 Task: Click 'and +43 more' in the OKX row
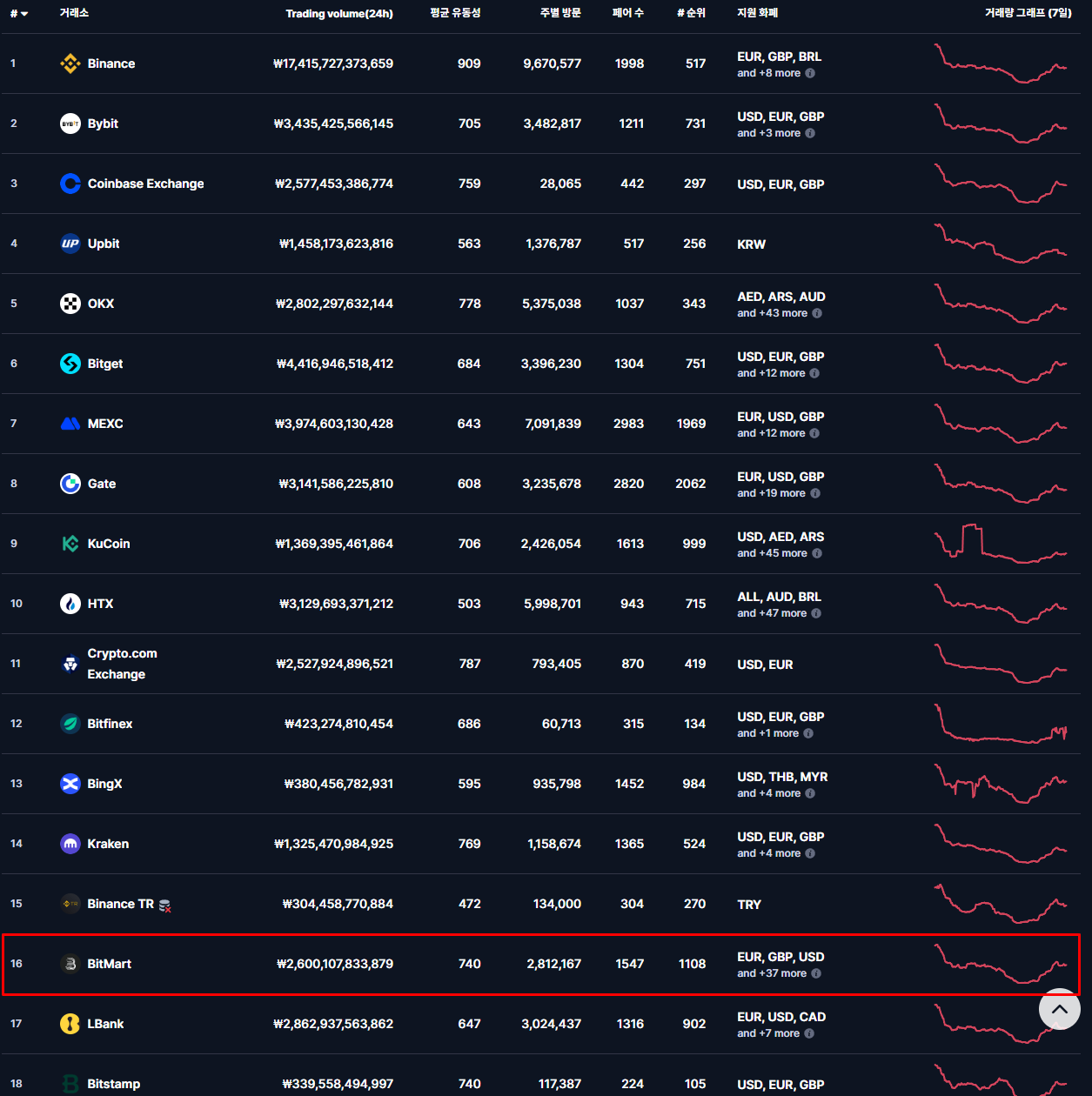(x=773, y=313)
